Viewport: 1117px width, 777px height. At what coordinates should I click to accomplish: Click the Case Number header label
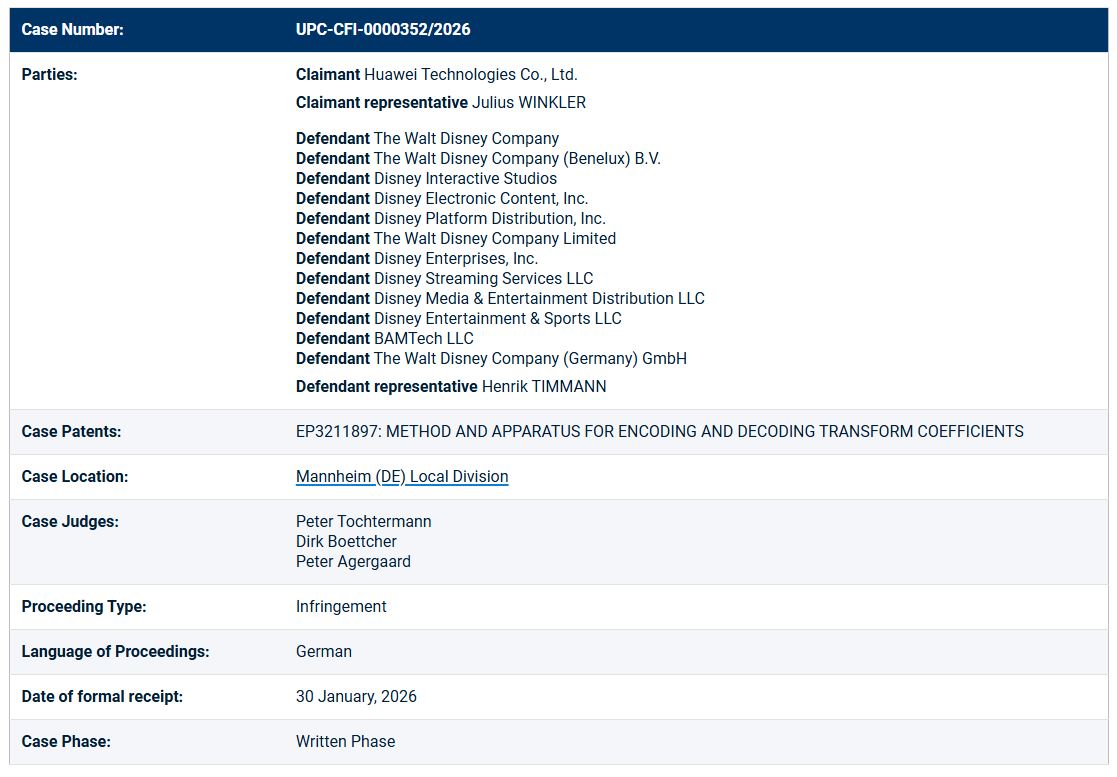pyautogui.click(x=72, y=30)
